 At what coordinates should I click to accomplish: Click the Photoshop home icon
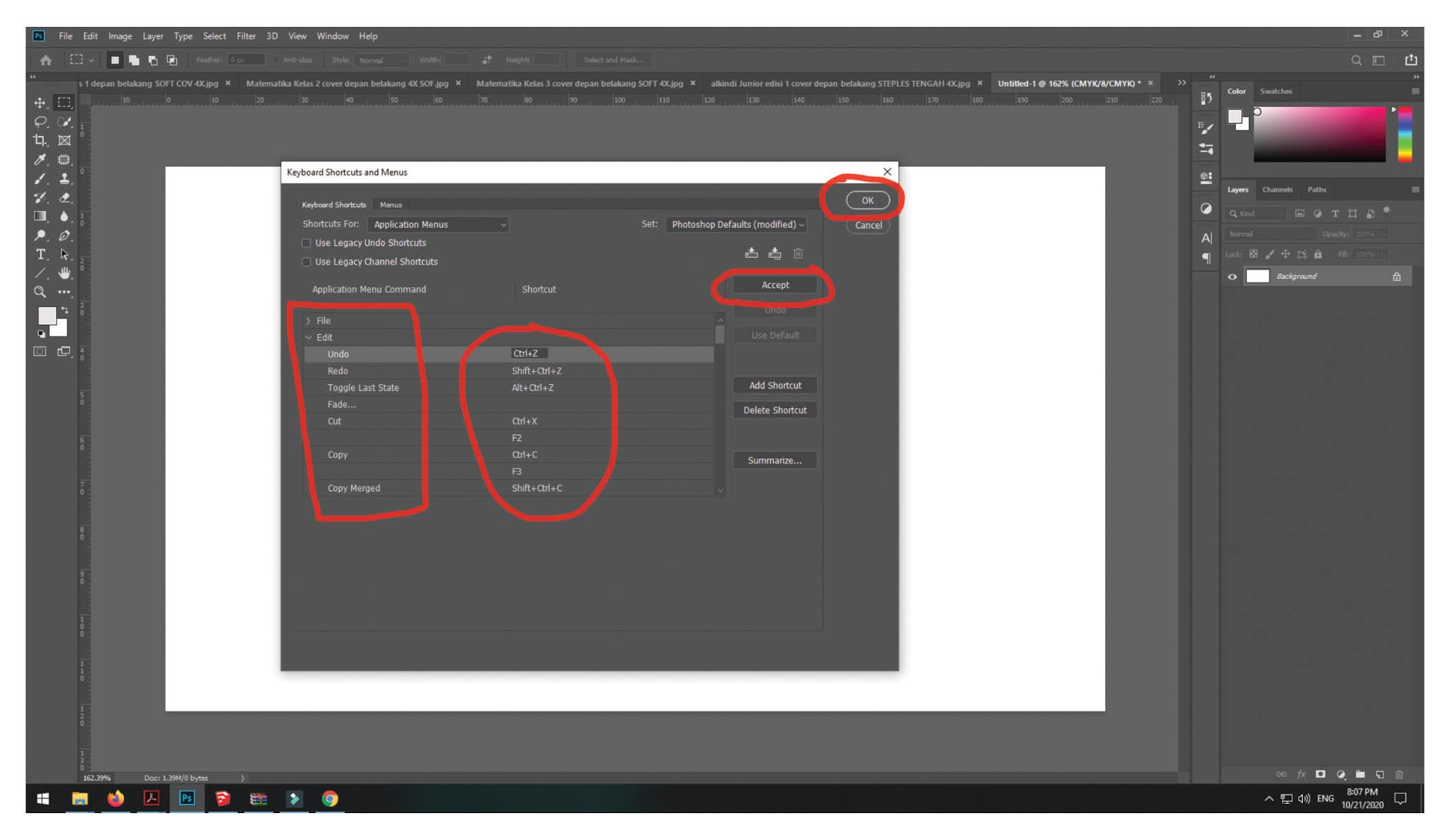pyautogui.click(x=46, y=60)
